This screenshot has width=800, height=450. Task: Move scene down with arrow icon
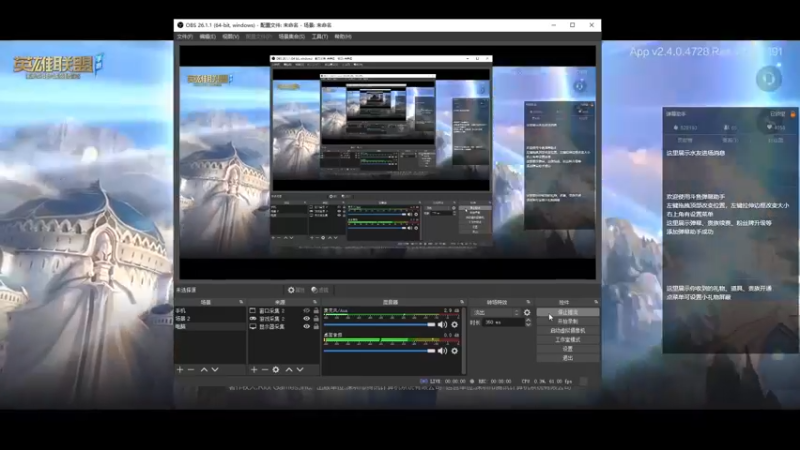[215, 369]
